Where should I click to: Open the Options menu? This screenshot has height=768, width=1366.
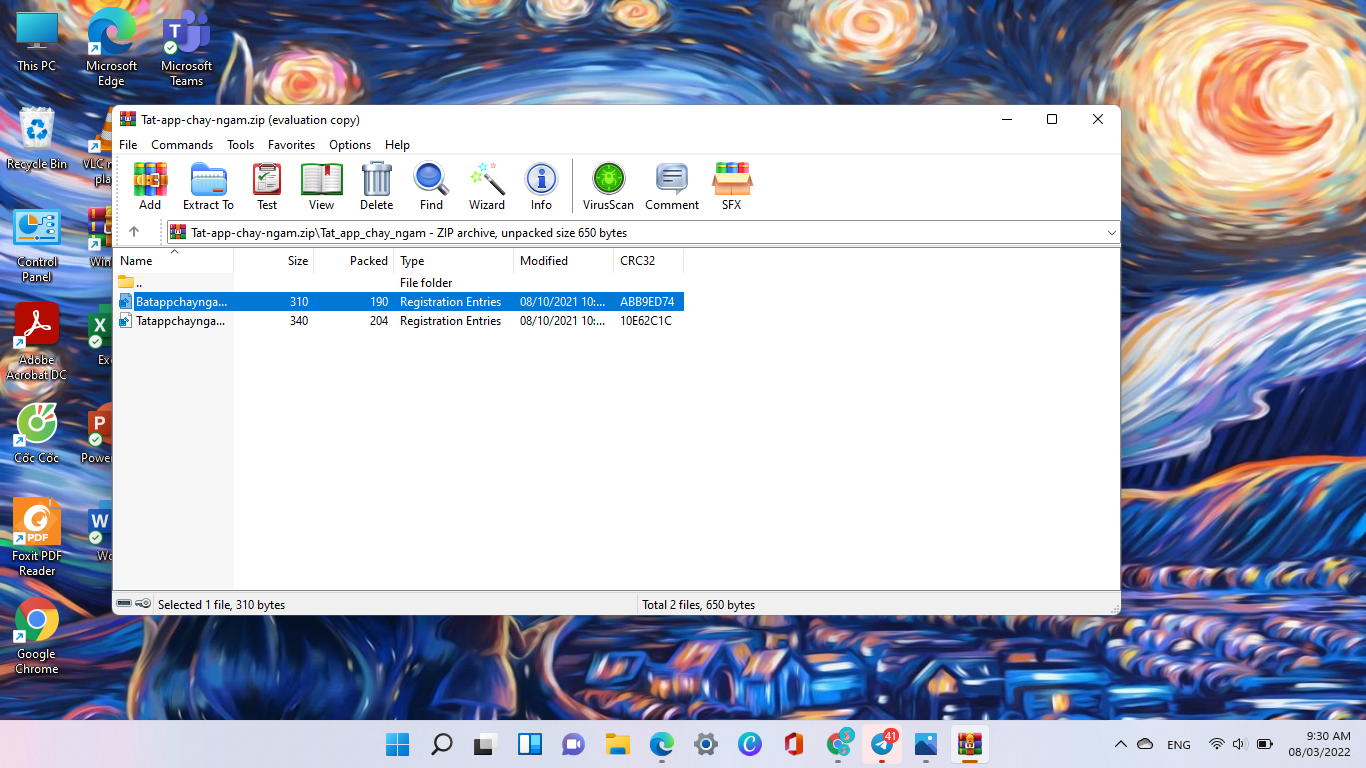[350, 145]
